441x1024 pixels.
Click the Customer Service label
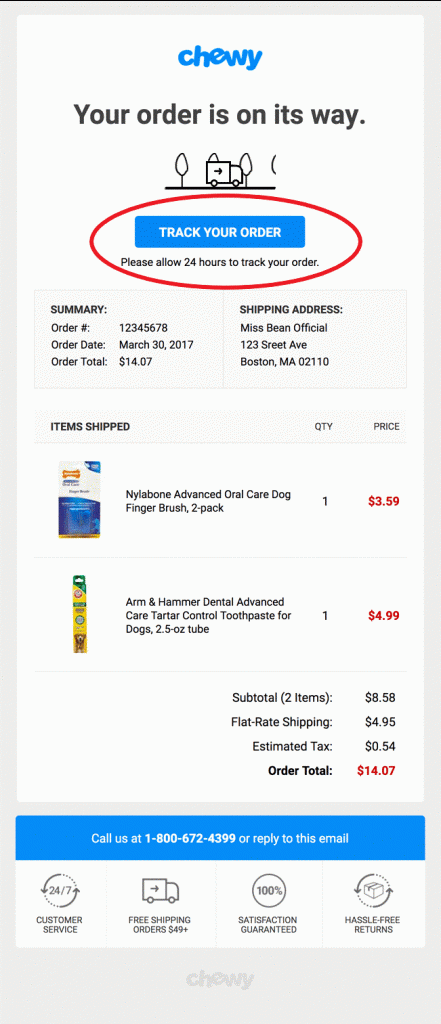[59, 924]
